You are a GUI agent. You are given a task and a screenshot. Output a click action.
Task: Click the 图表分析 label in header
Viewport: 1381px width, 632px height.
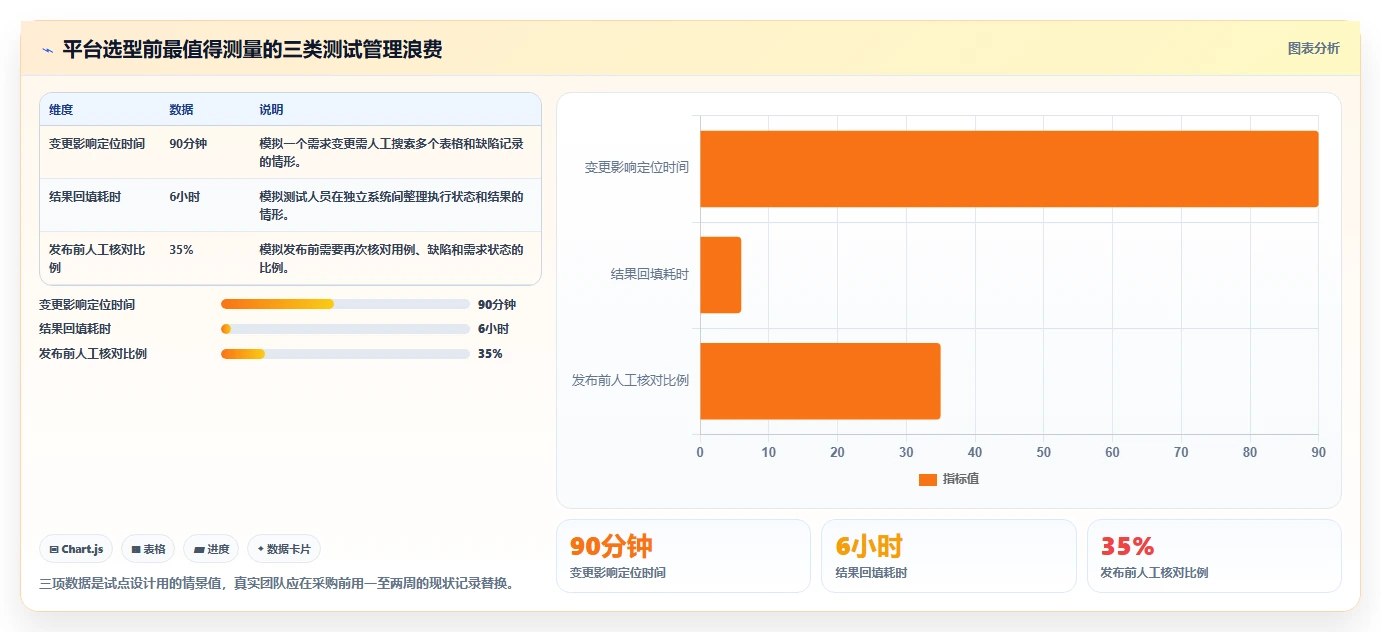coord(1313,48)
